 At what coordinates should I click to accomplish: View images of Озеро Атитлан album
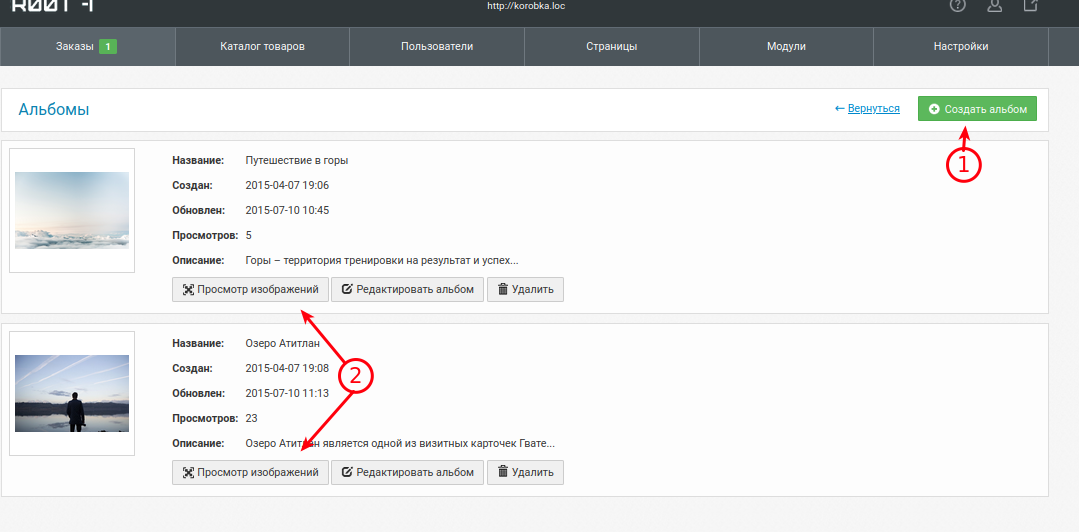click(x=250, y=473)
